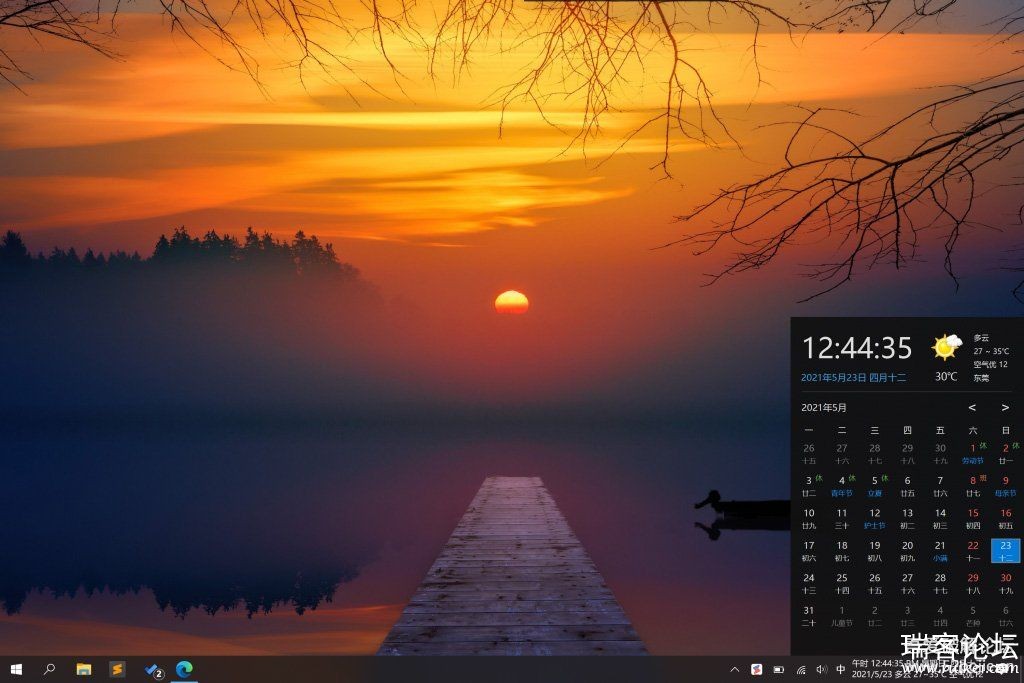Open Sublime Text from taskbar
The width and height of the screenshot is (1024, 683).
click(x=118, y=669)
